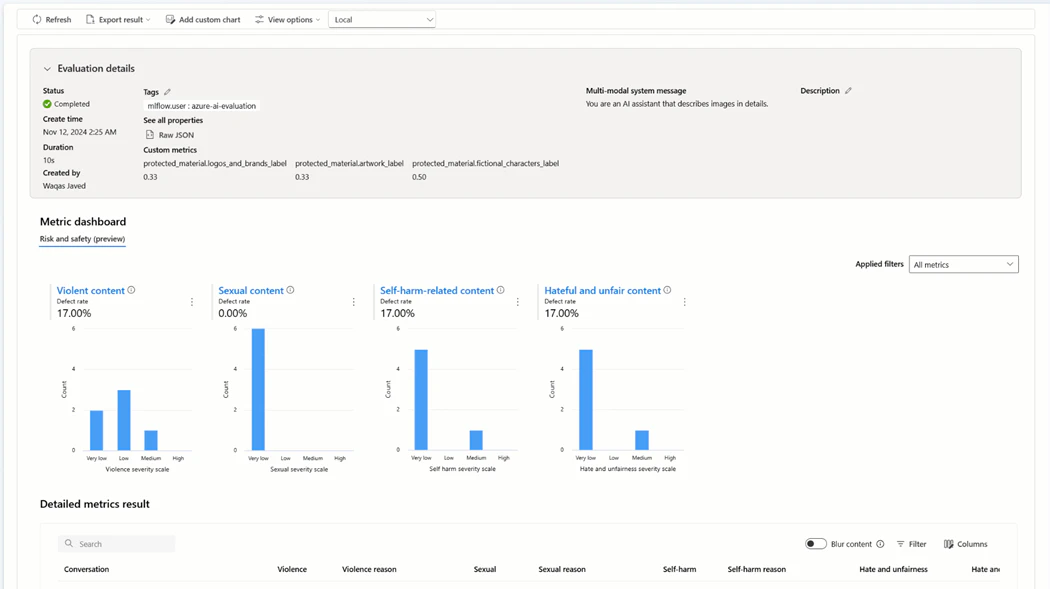
Task: Click the Very low bar in Hateful chart
Action: click(586, 400)
